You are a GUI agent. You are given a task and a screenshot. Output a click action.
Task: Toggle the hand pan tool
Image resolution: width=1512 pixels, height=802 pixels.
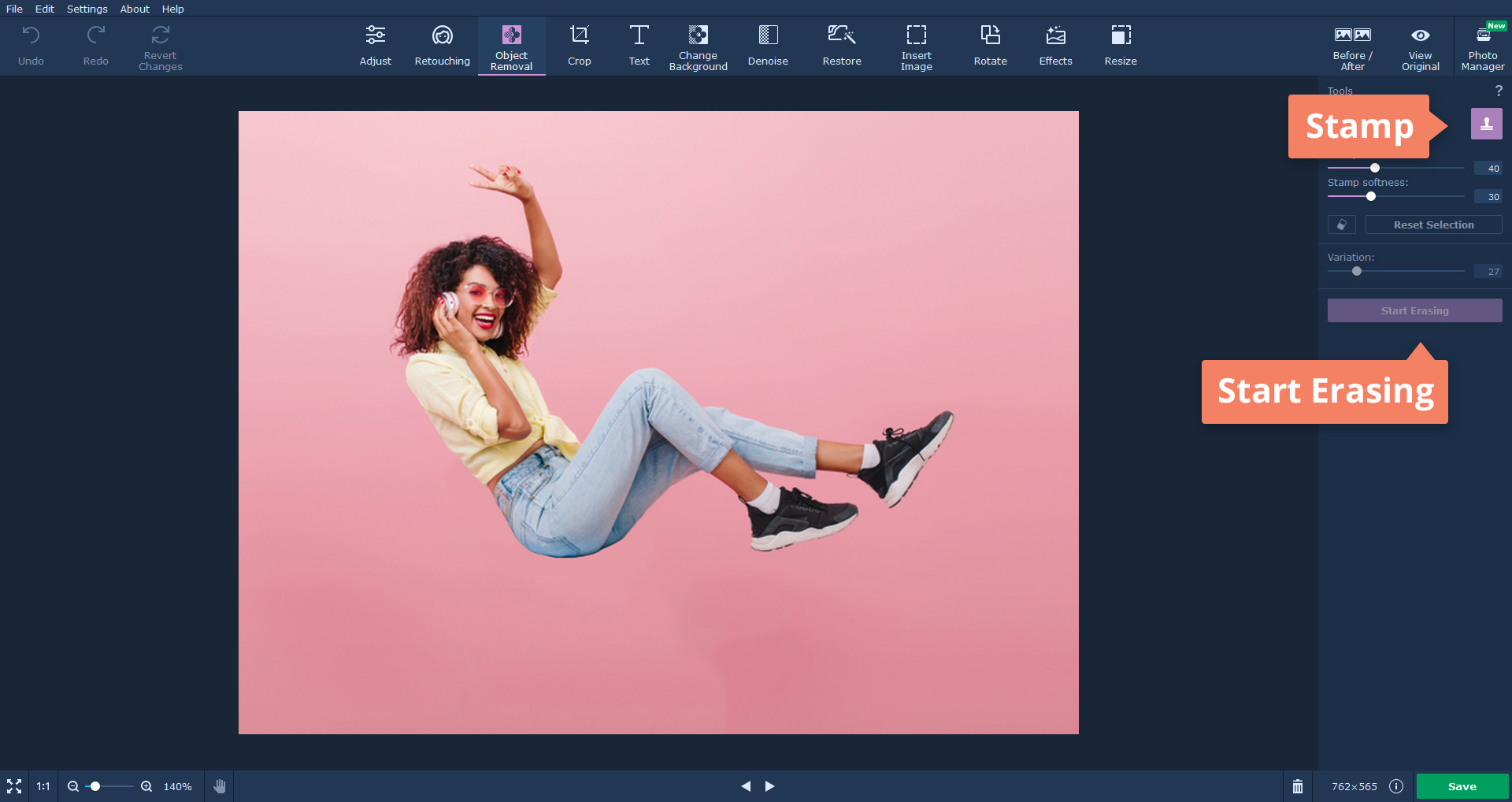(x=220, y=786)
